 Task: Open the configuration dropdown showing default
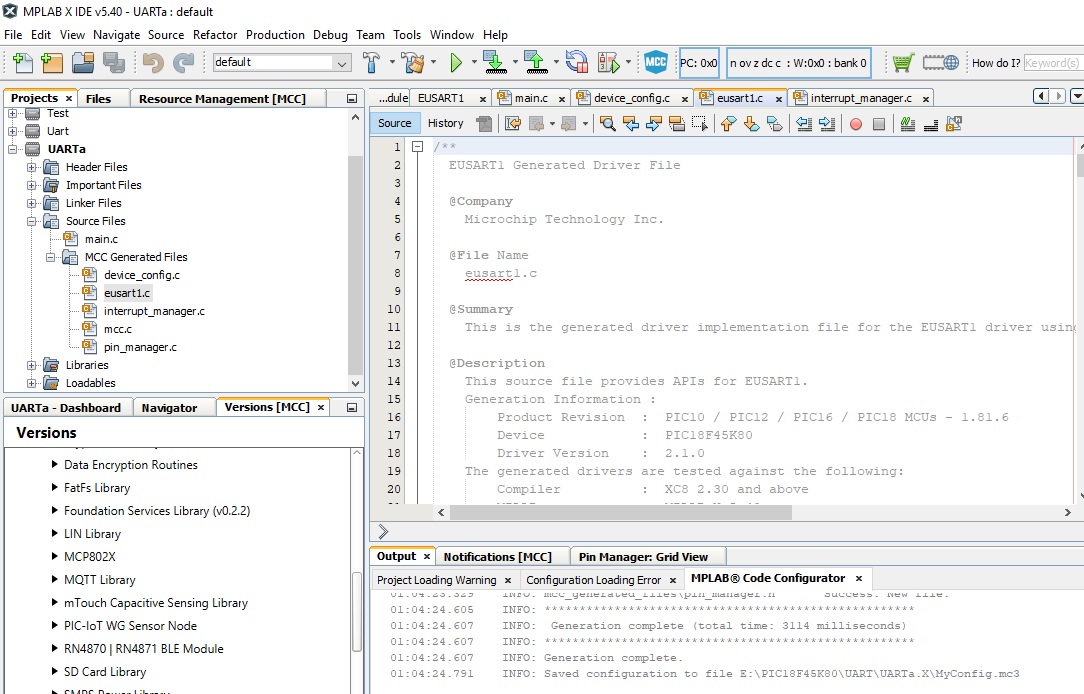click(x=282, y=62)
